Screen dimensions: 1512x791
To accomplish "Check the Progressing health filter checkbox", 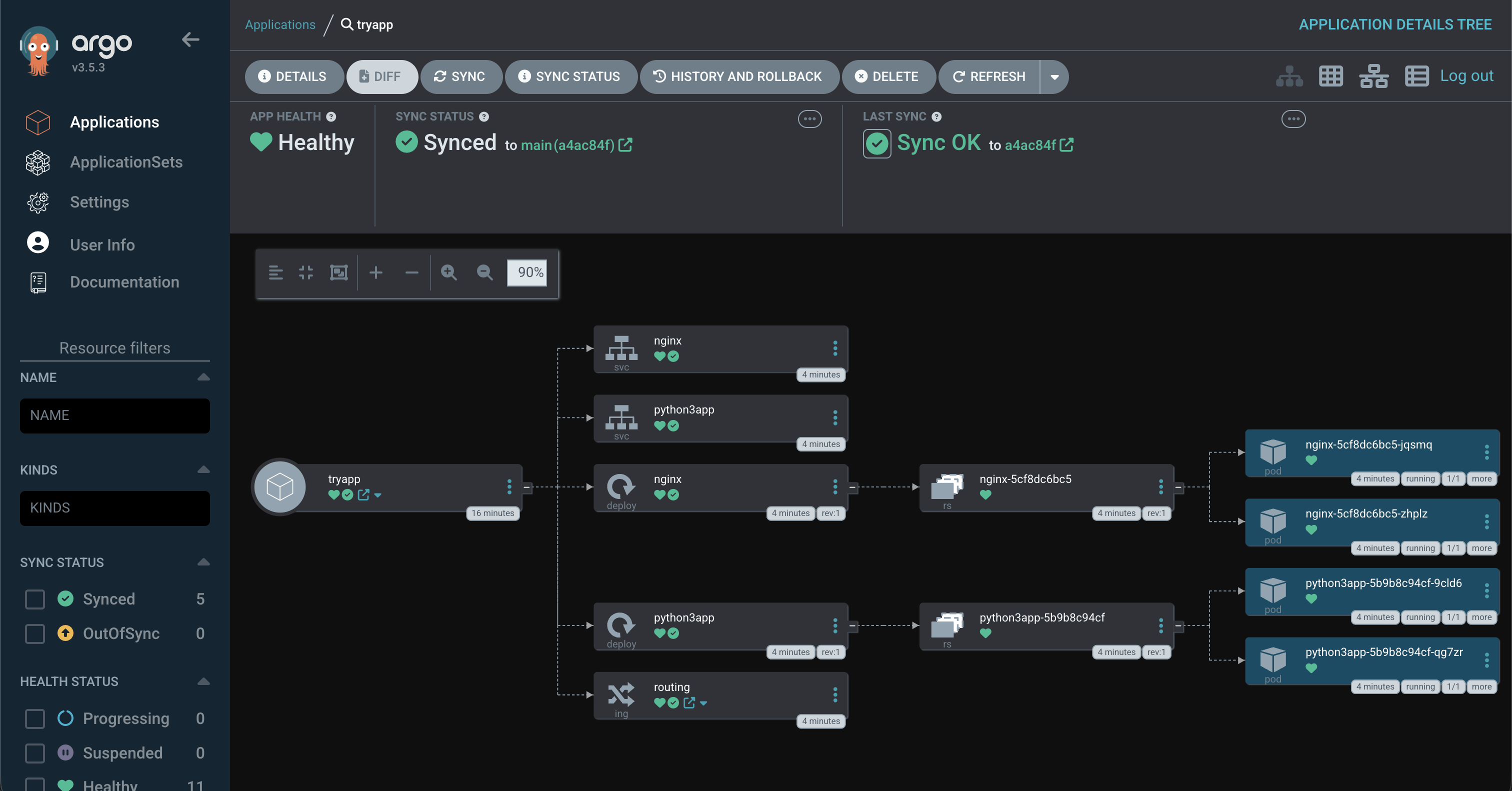I will (34, 719).
